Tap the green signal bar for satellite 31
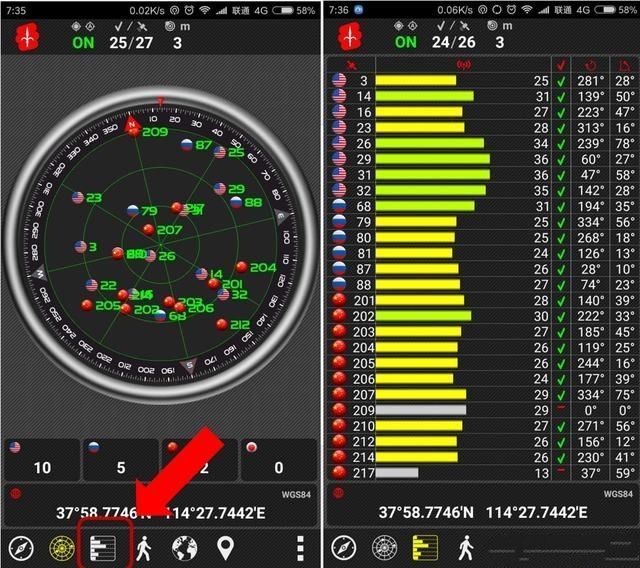 click(432, 174)
